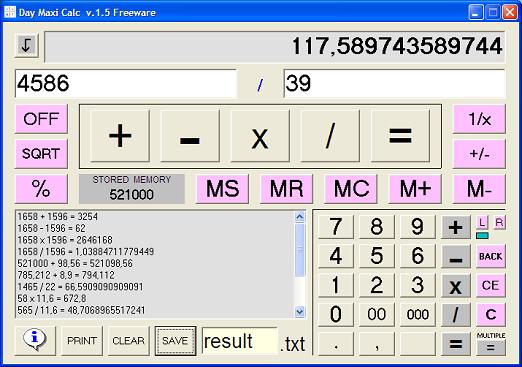This screenshot has height=367, width=522.
Task: Clear the history list with CLEAR
Action: 128,341
